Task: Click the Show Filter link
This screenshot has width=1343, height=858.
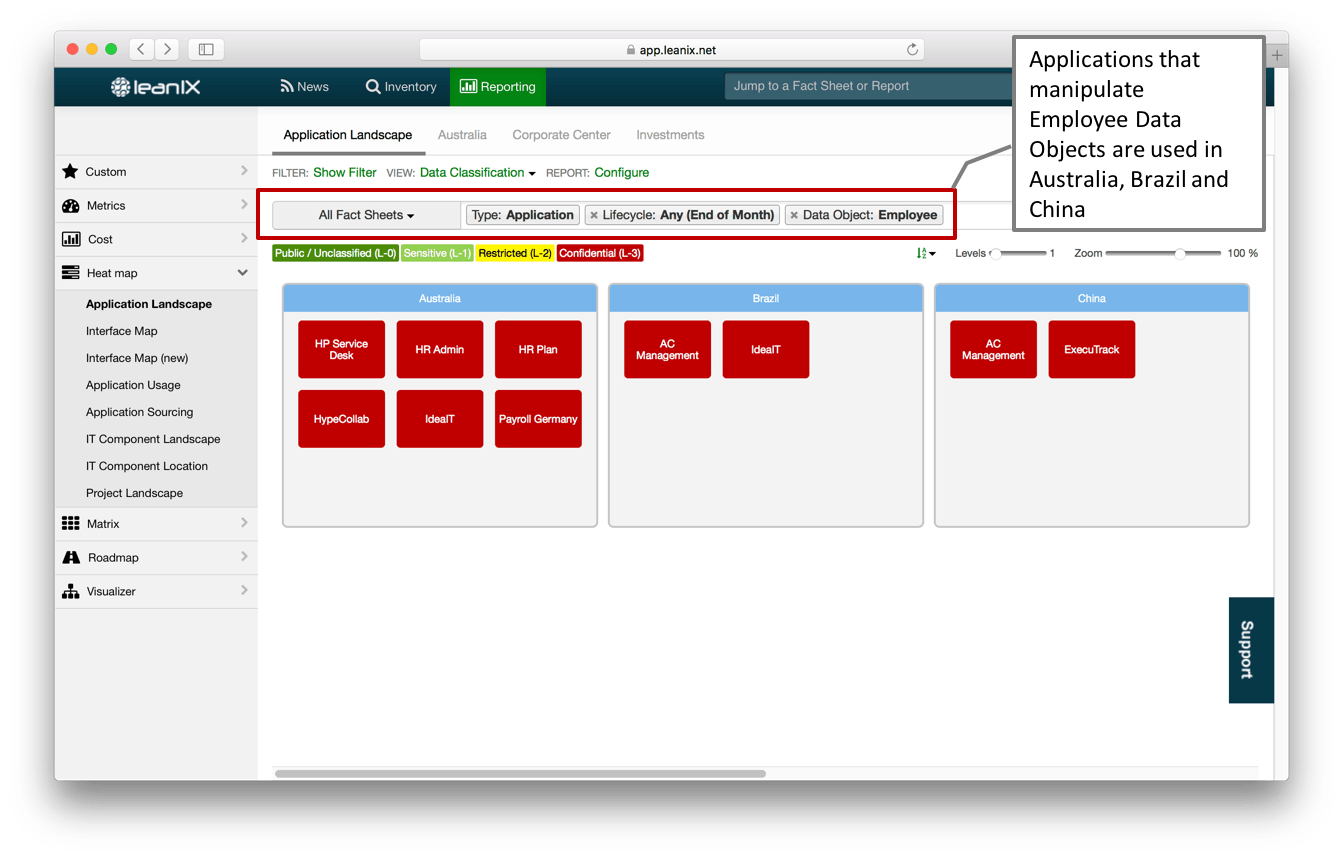Action: point(344,172)
